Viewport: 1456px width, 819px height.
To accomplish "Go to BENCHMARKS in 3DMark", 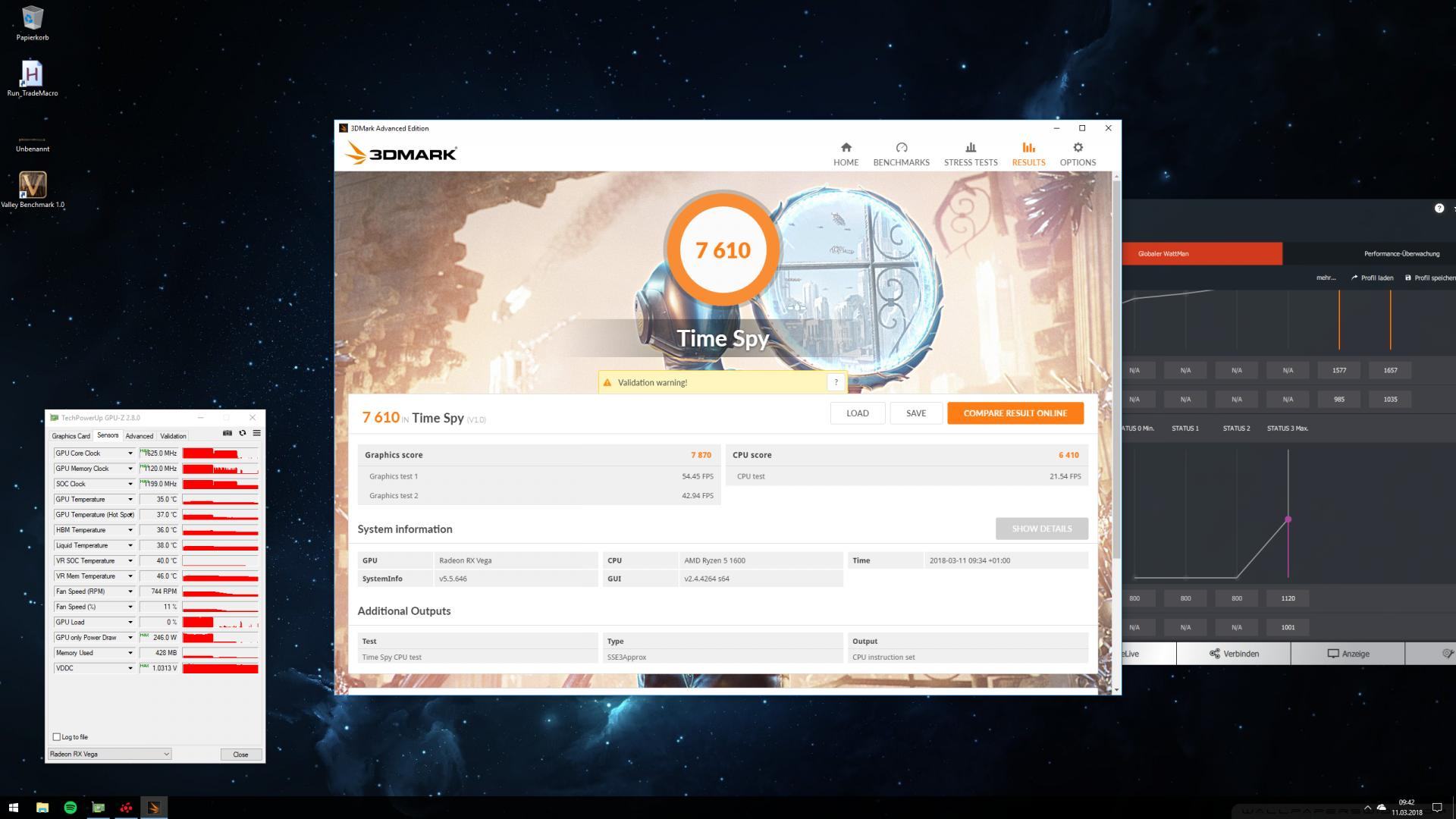I will coord(901,154).
